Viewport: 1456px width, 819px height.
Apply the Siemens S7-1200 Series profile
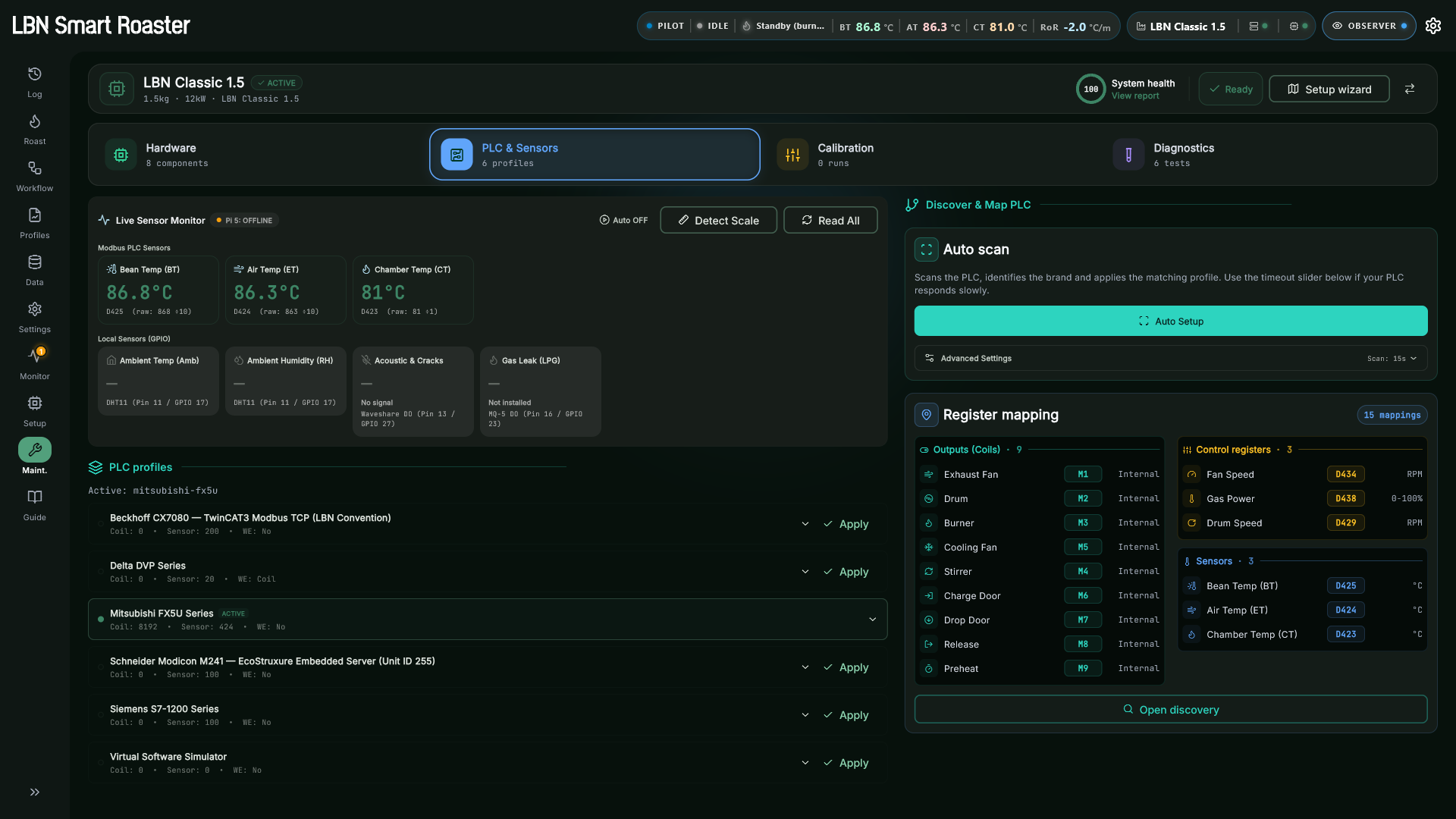tap(846, 715)
